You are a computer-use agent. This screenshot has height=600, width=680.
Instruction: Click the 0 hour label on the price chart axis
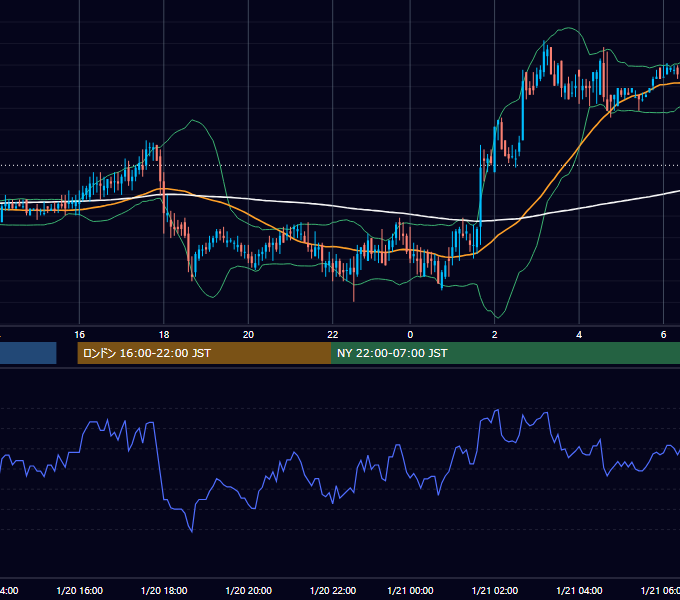pyautogui.click(x=410, y=335)
